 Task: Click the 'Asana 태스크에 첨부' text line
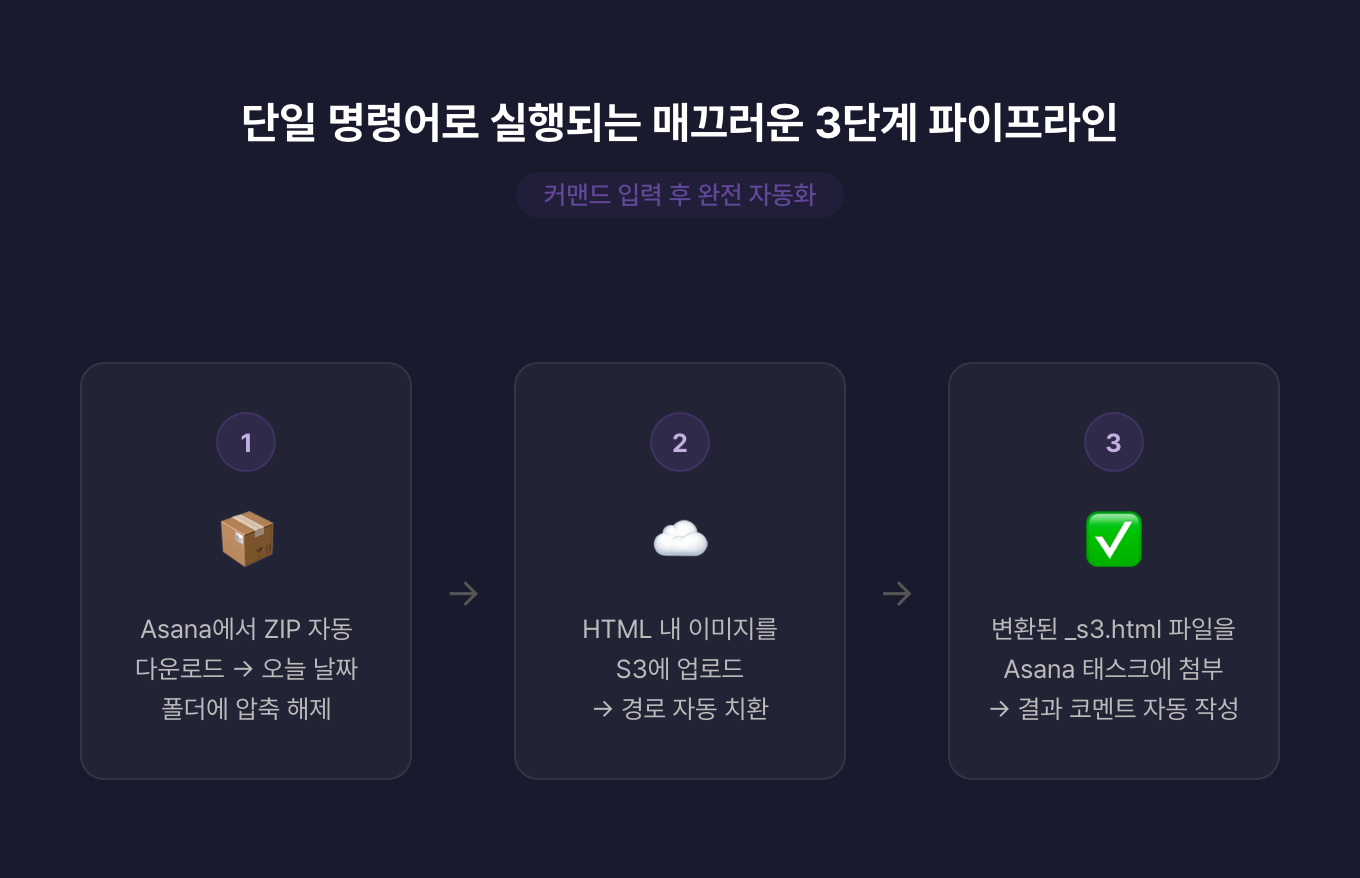[x=1113, y=669]
